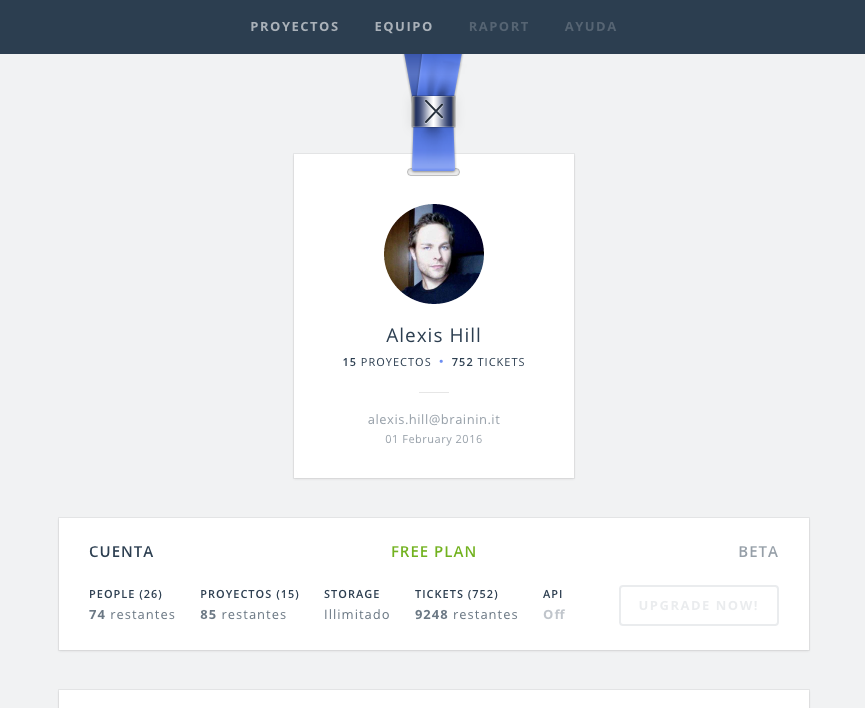Click the Free Plan label
865x708 pixels.
434,552
